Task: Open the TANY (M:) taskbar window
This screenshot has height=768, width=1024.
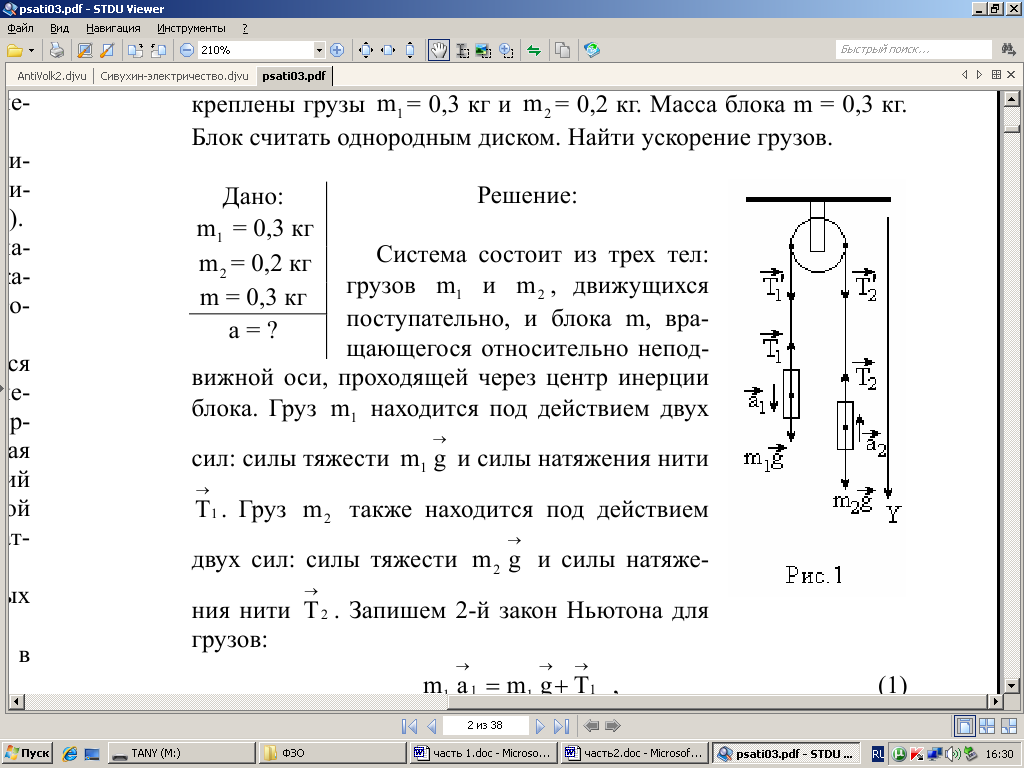Action: click(181, 753)
